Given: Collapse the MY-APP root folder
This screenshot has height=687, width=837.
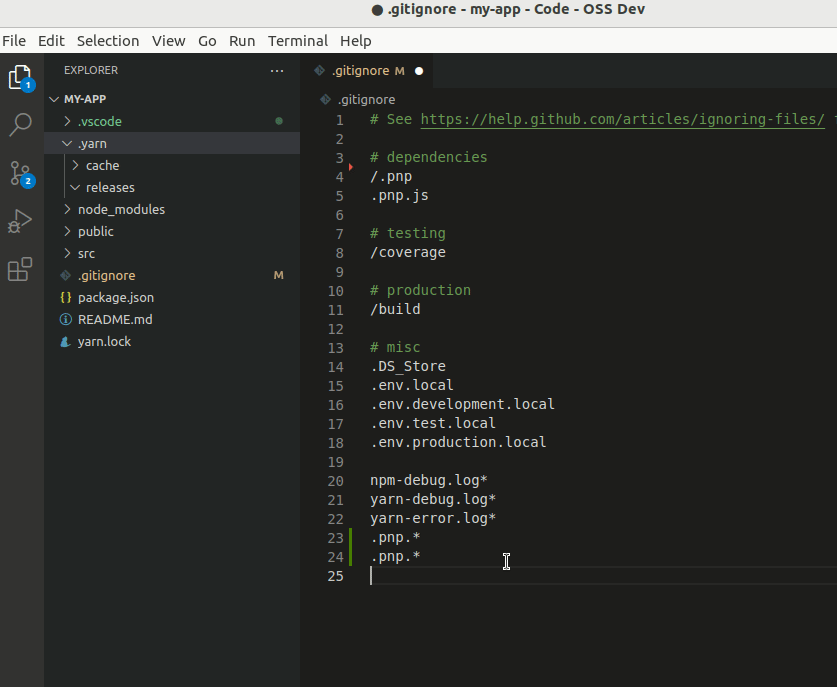Looking at the screenshot, I should point(54,99).
